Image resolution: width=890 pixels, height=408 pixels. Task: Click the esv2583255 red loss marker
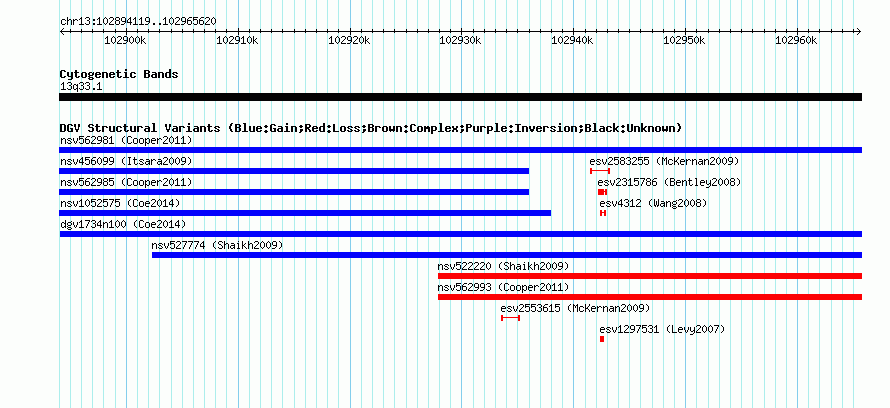point(600,171)
